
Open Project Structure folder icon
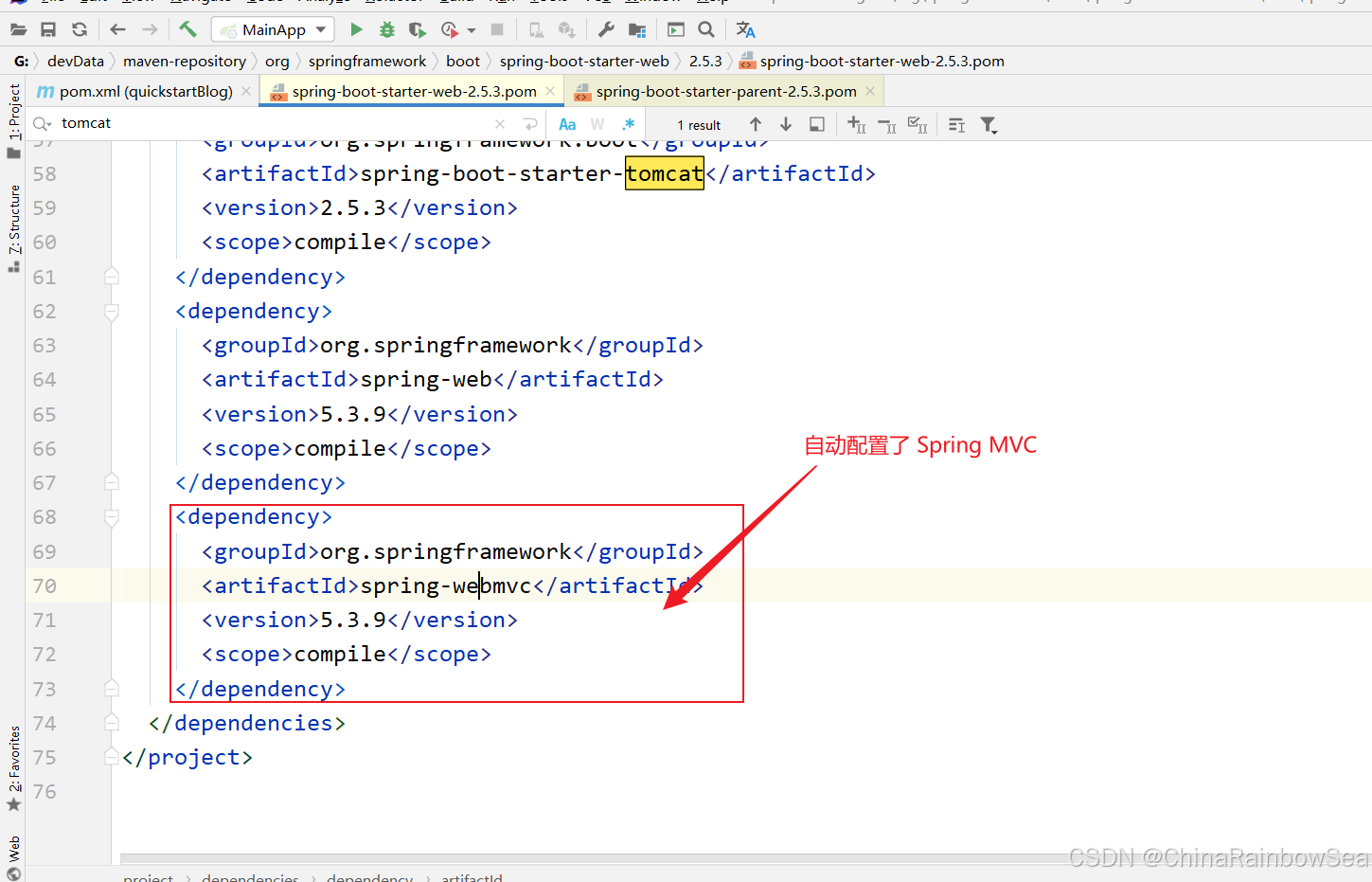click(x=637, y=29)
